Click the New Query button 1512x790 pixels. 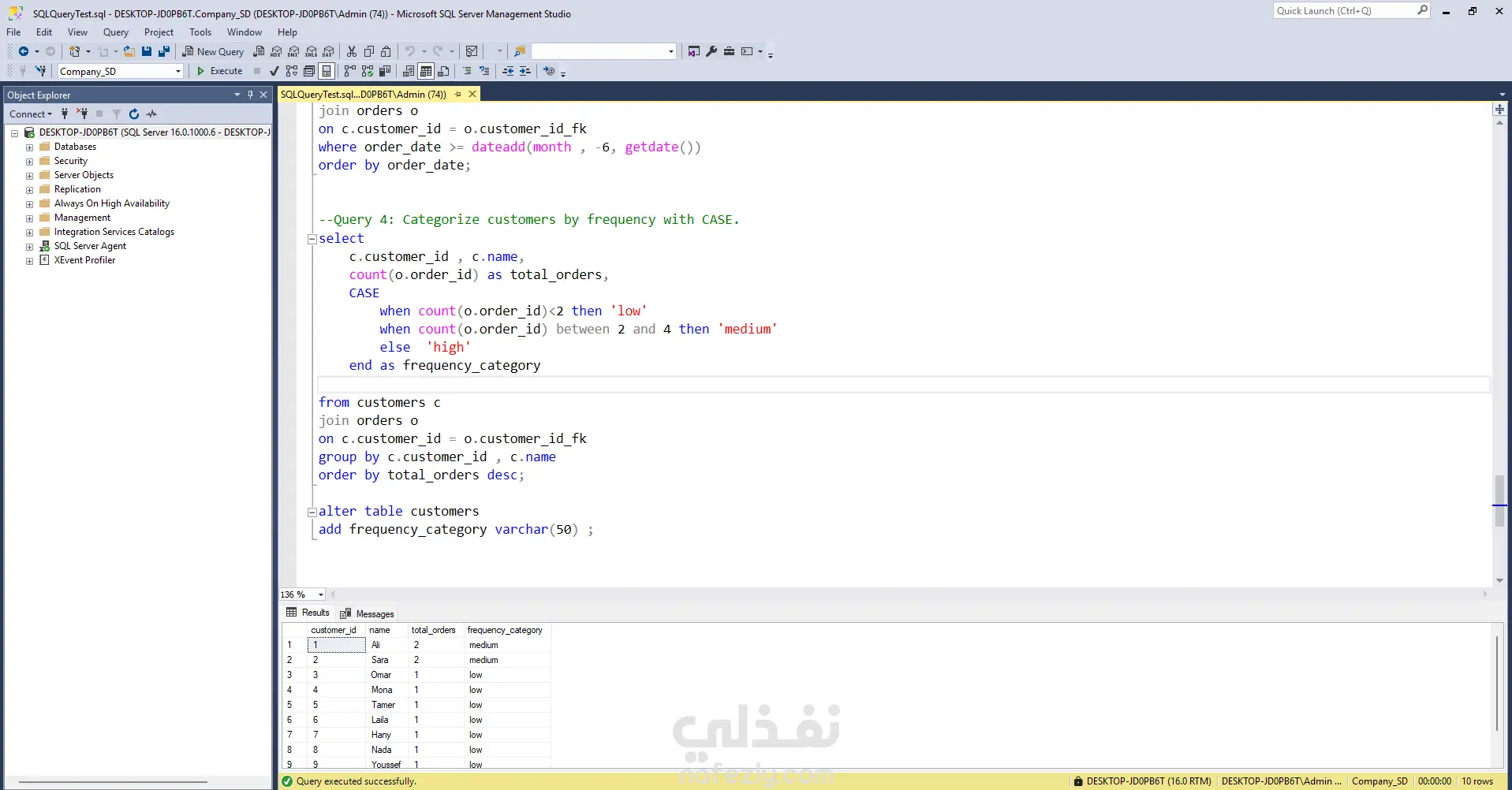213,51
